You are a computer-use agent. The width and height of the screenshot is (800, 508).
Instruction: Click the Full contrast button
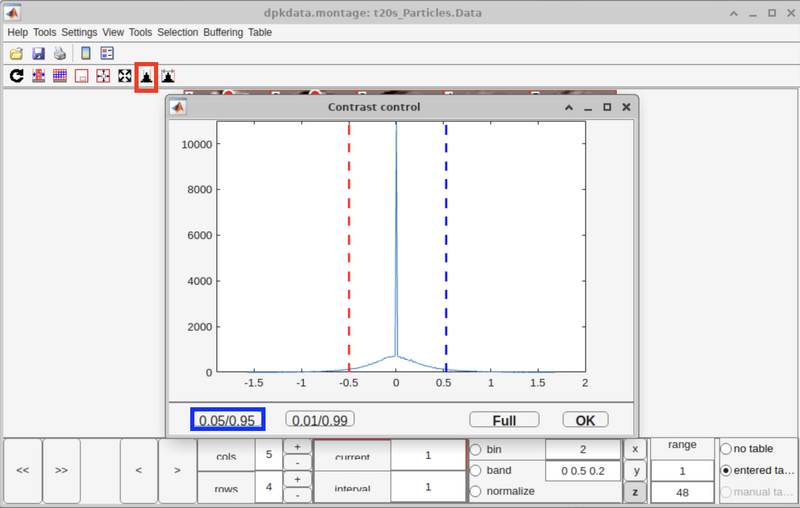tap(504, 420)
